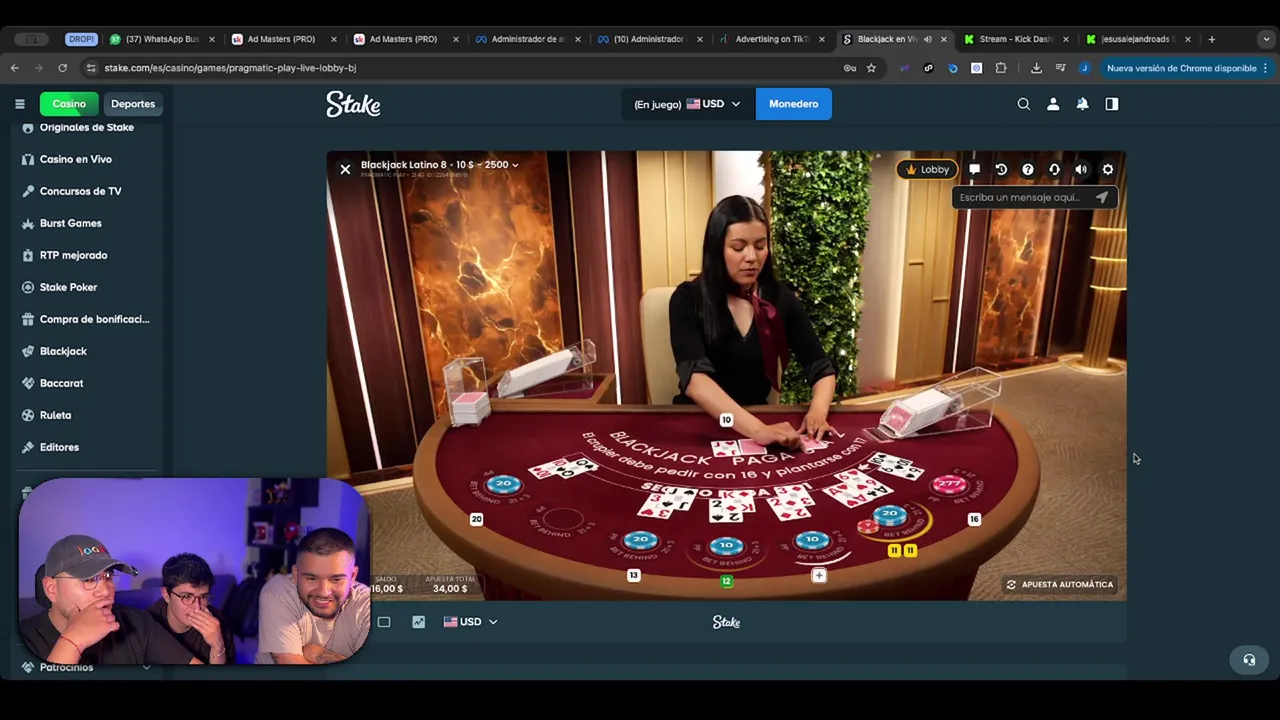Bookmark this page with the star icon

[871, 68]
